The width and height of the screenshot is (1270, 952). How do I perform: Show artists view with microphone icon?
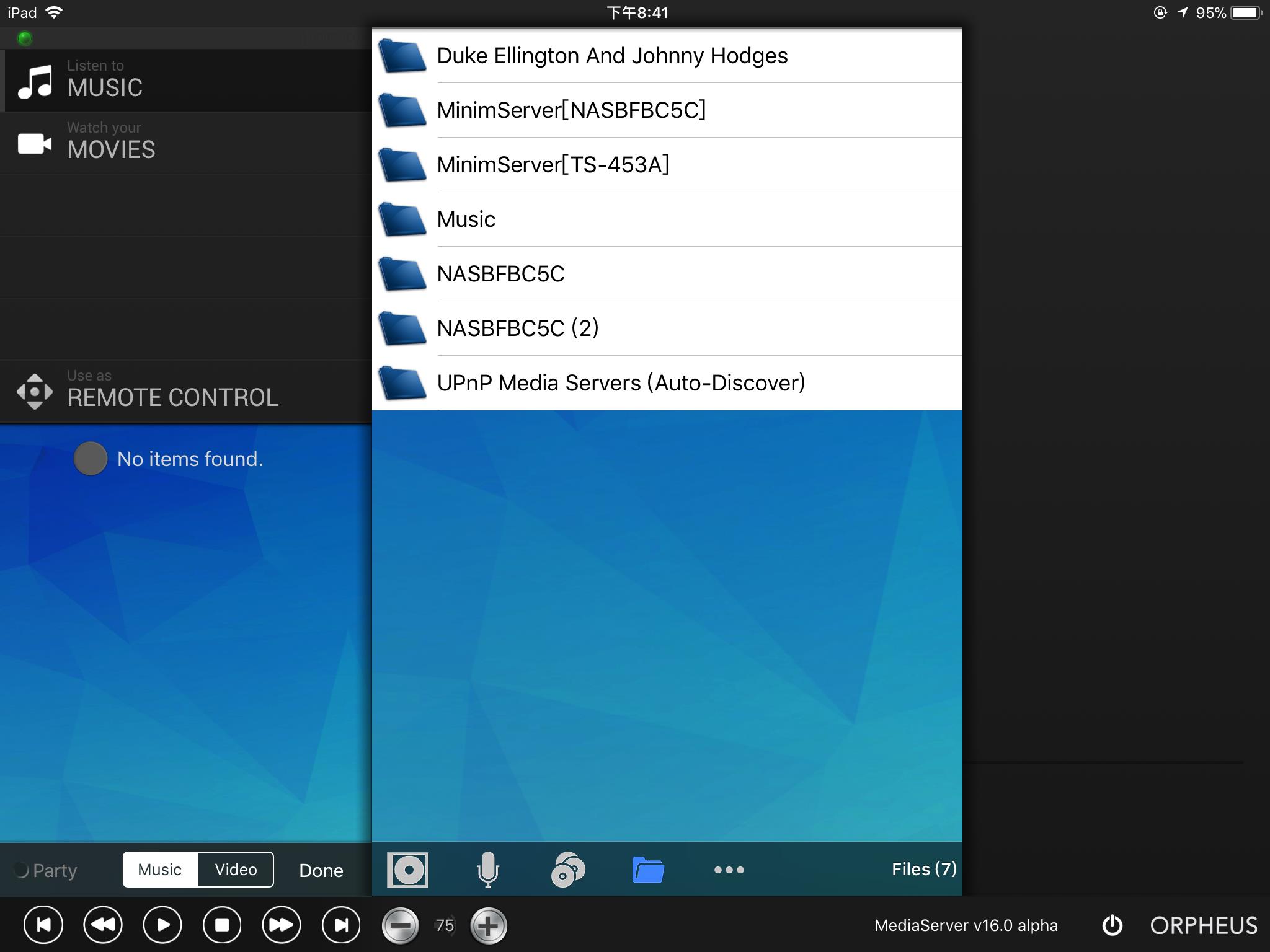(488, 870)
